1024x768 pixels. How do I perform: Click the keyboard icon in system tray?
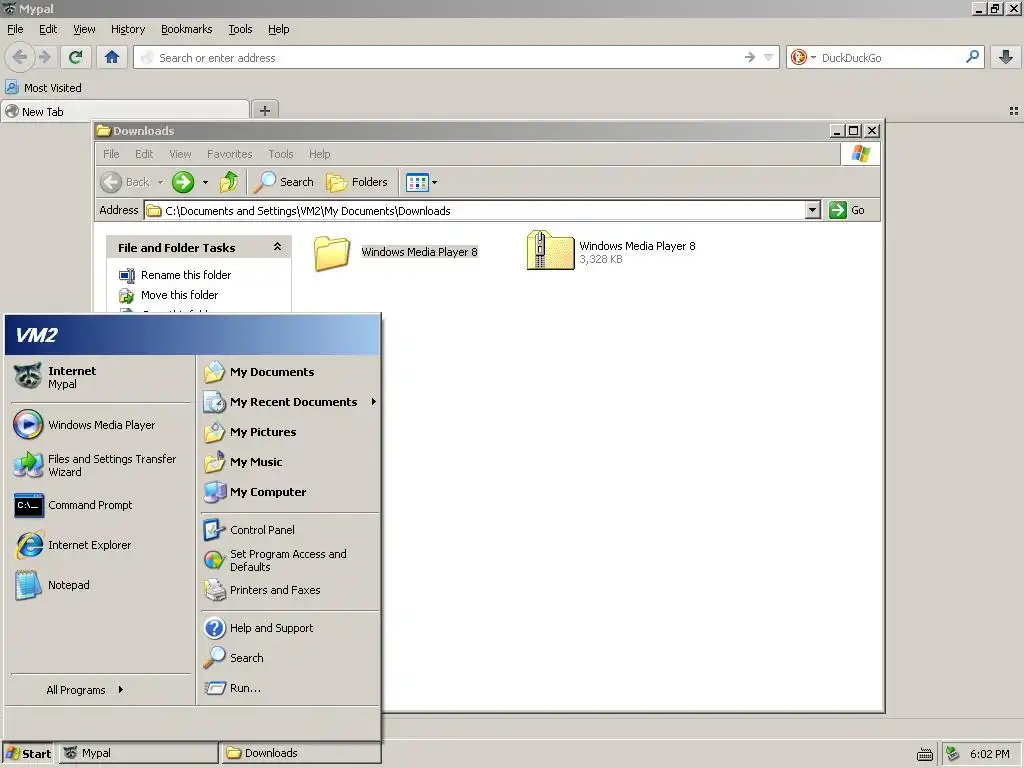[925, 754]
